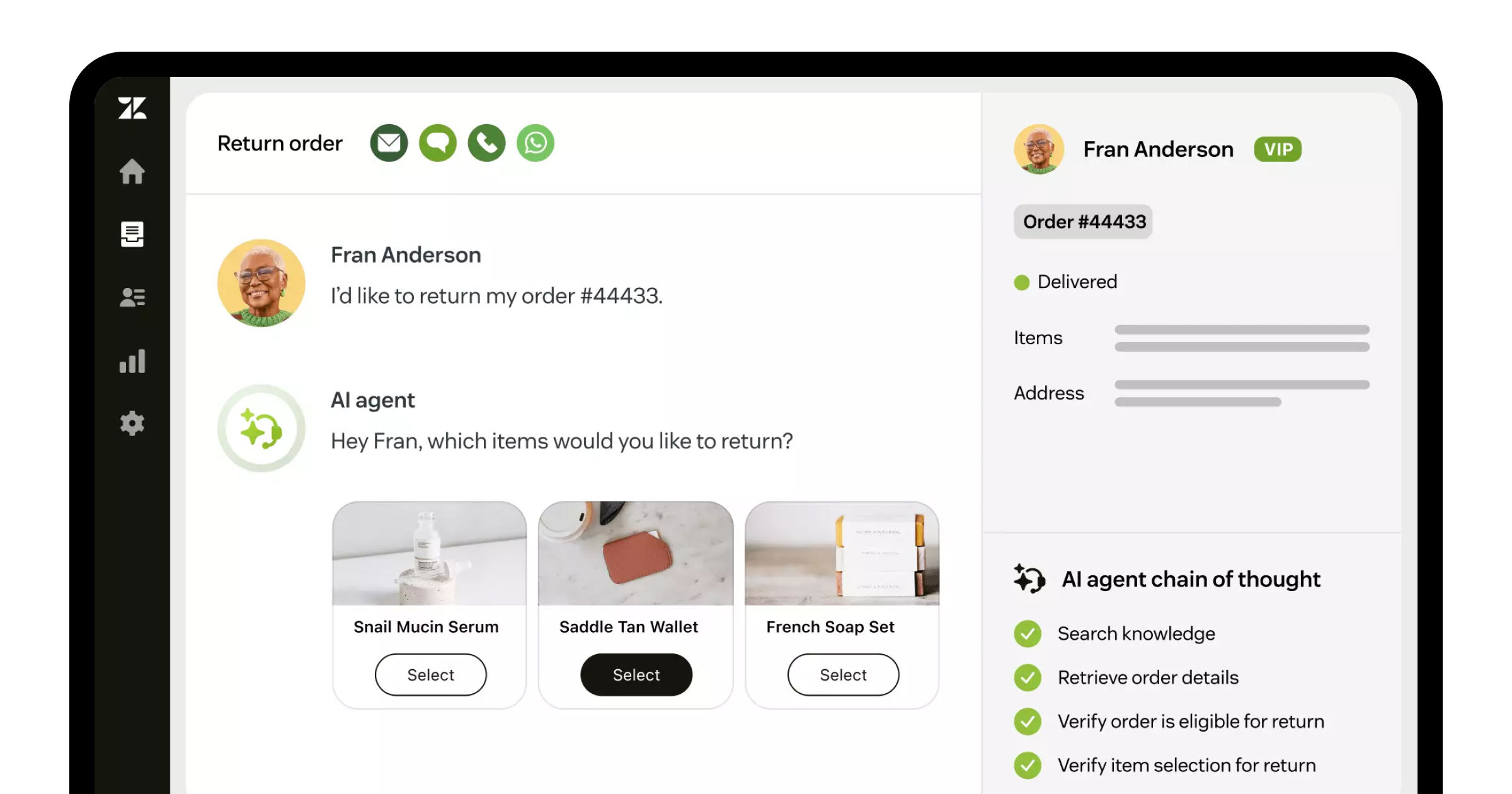Viewport: 1512px width, 794px height.
Task: Select the WhatsApp channel icon
Action: pos(535,143)
